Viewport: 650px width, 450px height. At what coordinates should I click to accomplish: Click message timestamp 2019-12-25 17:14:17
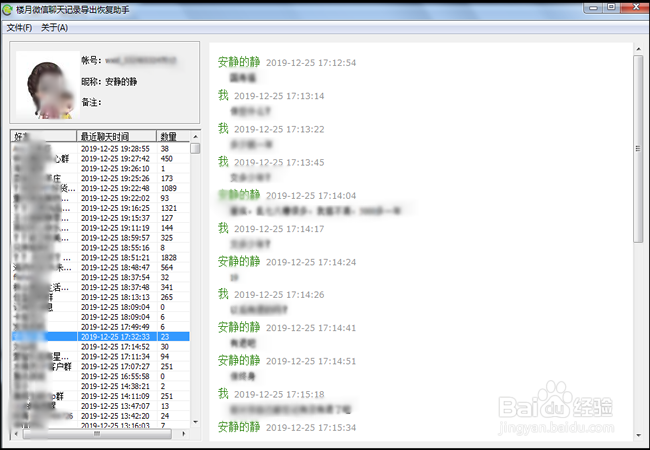coord(279,229)
